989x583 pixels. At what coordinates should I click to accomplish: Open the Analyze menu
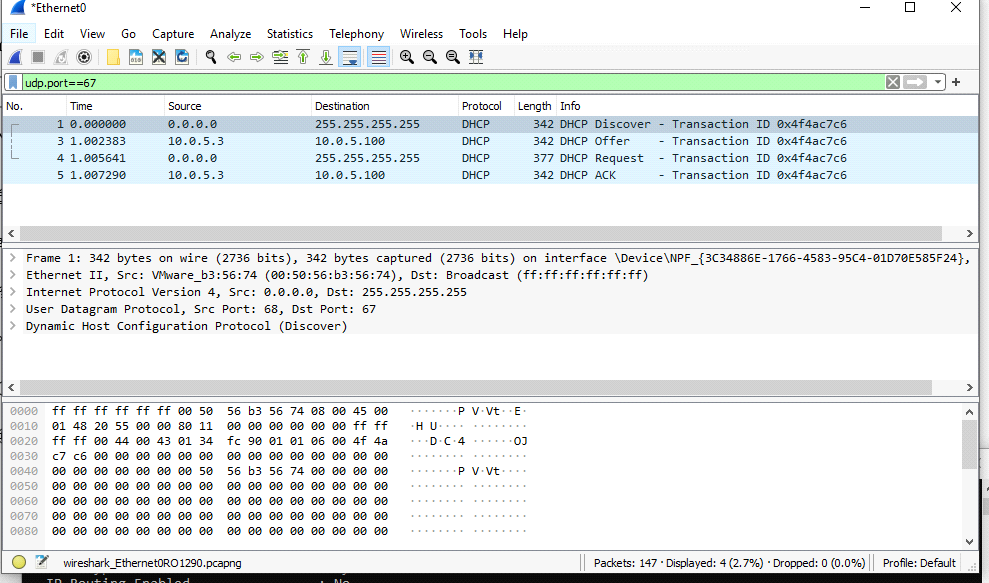tap(231, 34)
